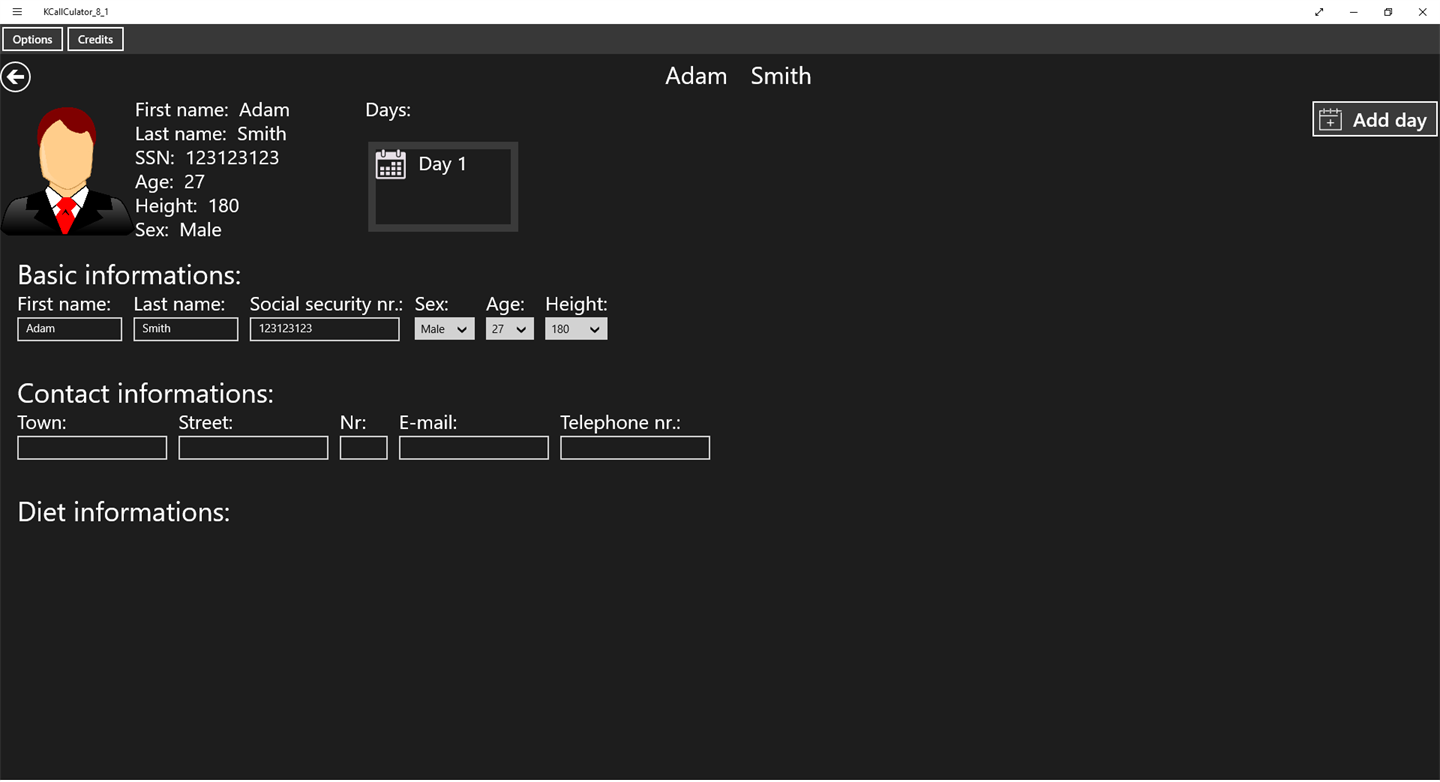
Task: Focus the Social security nr. field
Action: coord(325,329)
